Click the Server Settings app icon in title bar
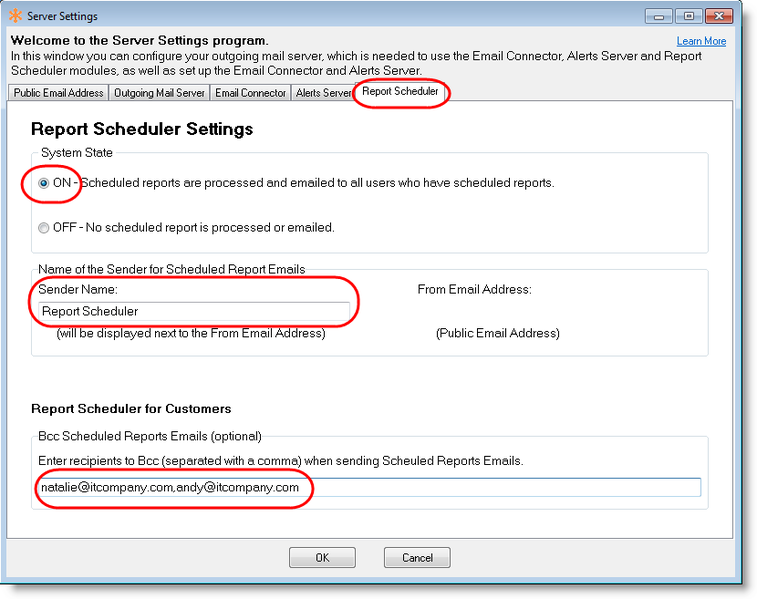This screenshot has height=599, width=757. pyautogui.click(x=14, y=16)
